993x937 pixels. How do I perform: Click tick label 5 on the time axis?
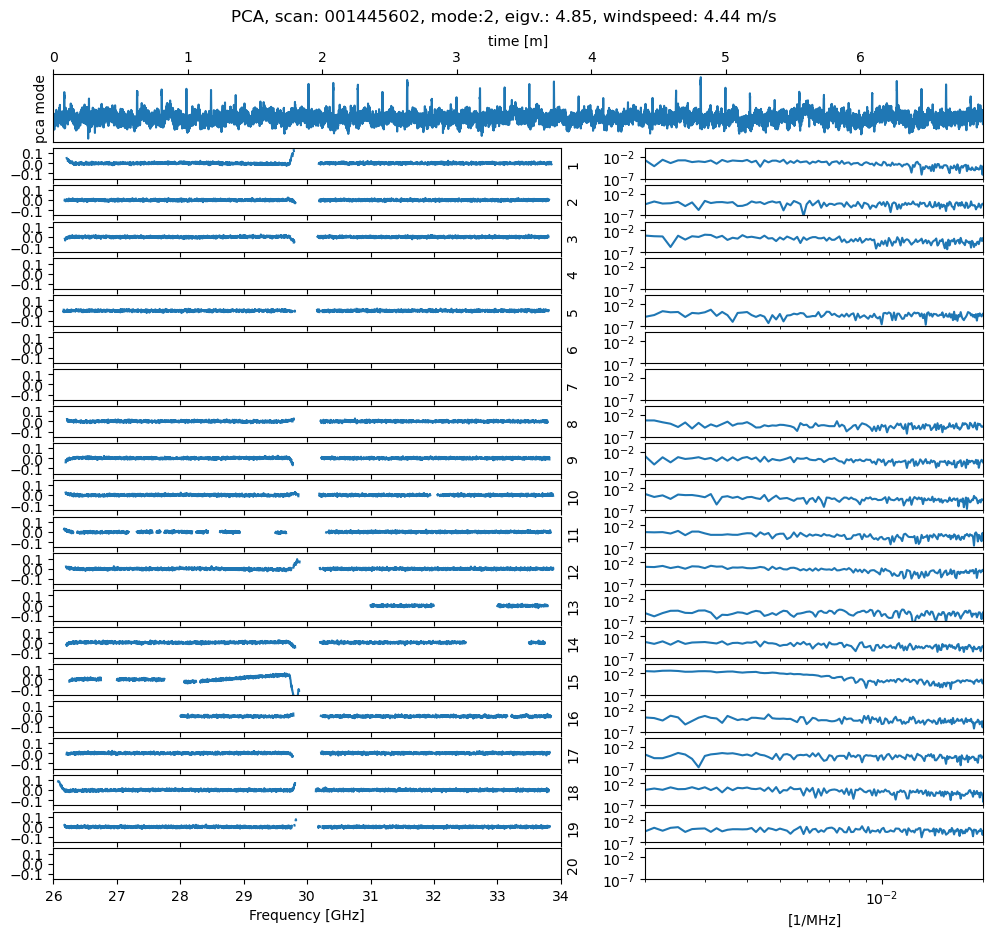tap(725, 59)
